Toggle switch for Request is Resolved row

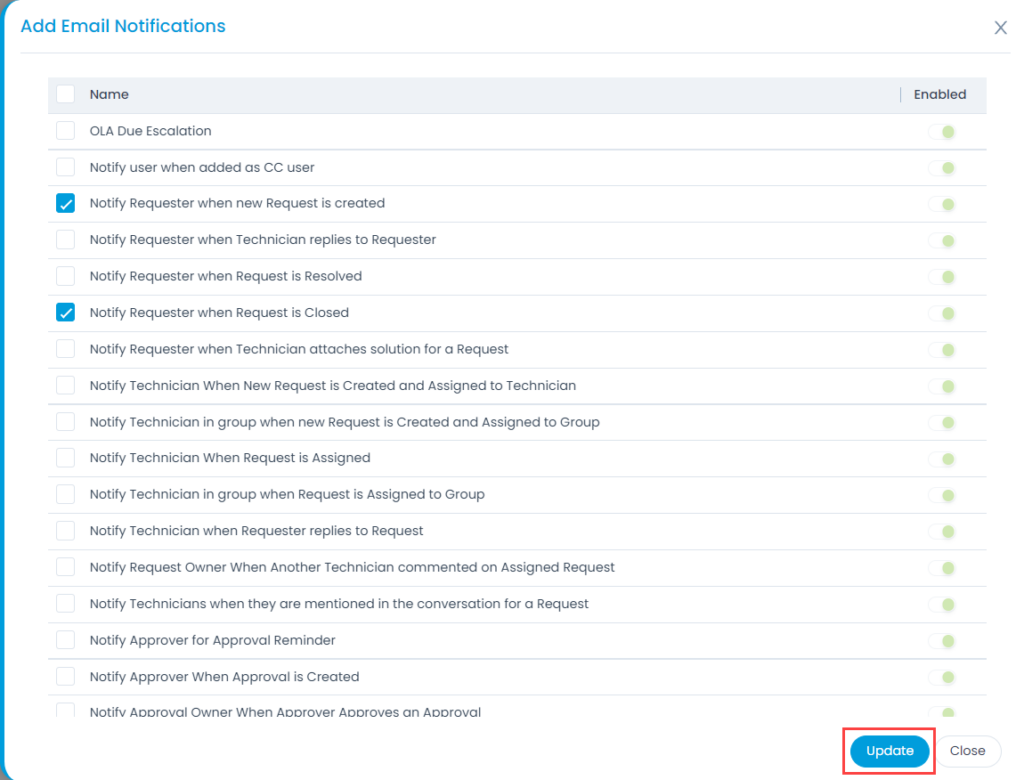tap(942, 278)
